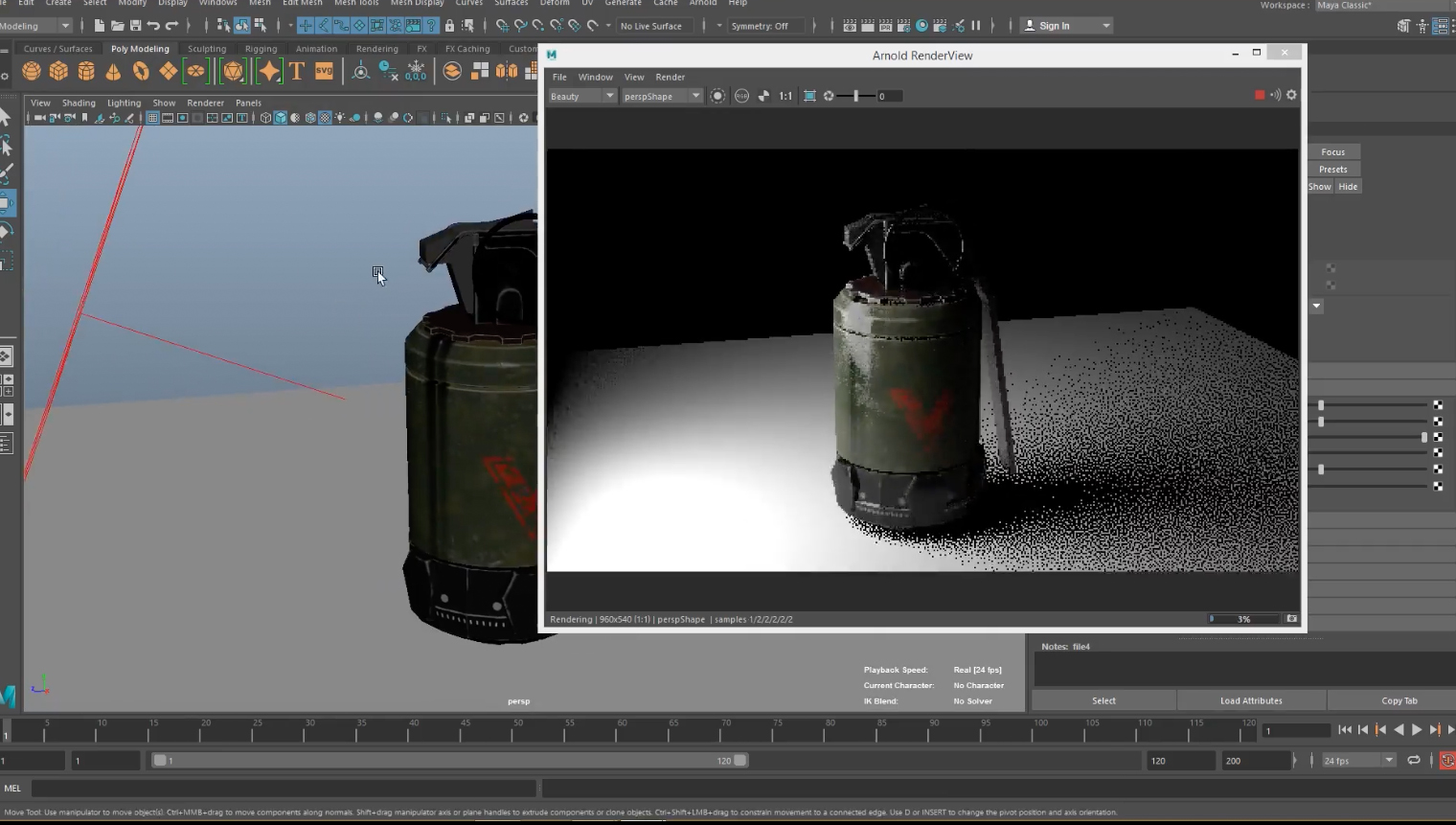
Task: Open the File menu in Arnold RenderView
Action: (559, 77)
